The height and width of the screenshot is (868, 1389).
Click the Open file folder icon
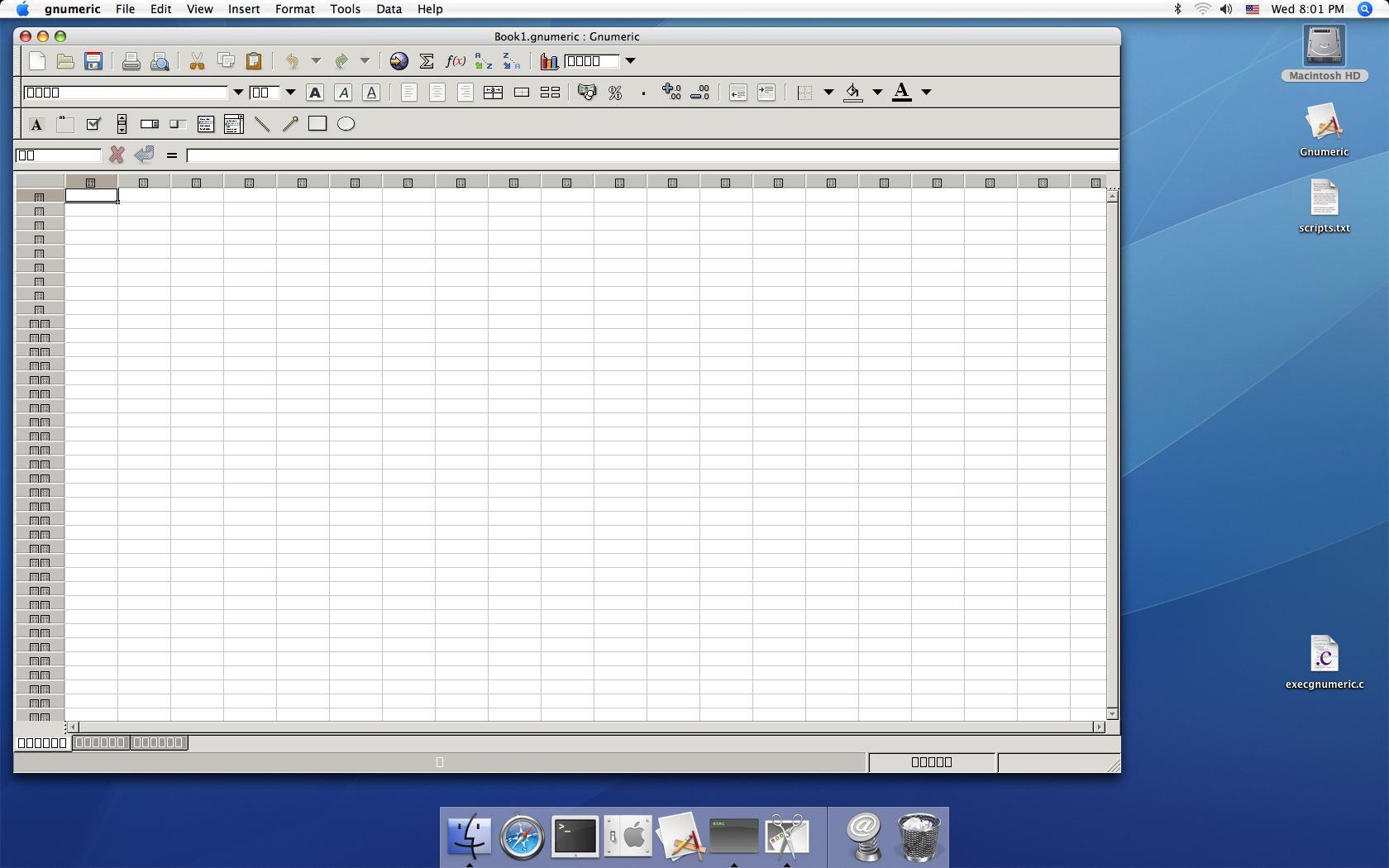click(65, 61)
